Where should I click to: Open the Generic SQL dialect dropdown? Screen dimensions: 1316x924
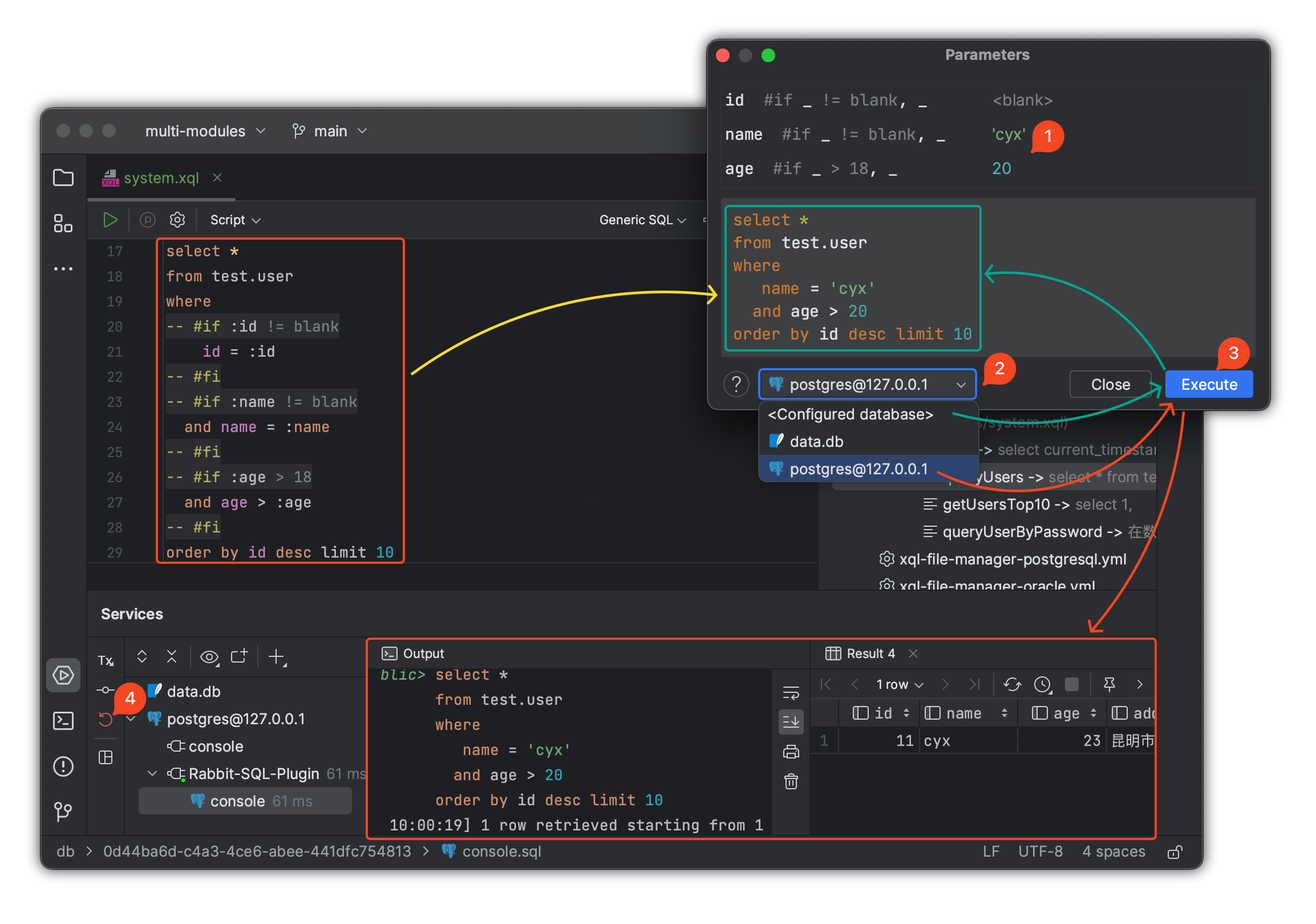coord(642,220)
